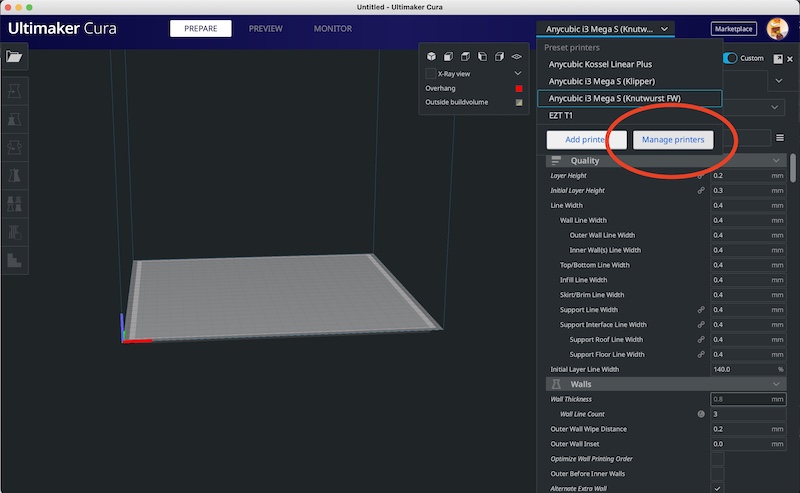Viewport: 800px width, 493px height.
Task: Switch to the PREPARE stage
Action: 201,29
